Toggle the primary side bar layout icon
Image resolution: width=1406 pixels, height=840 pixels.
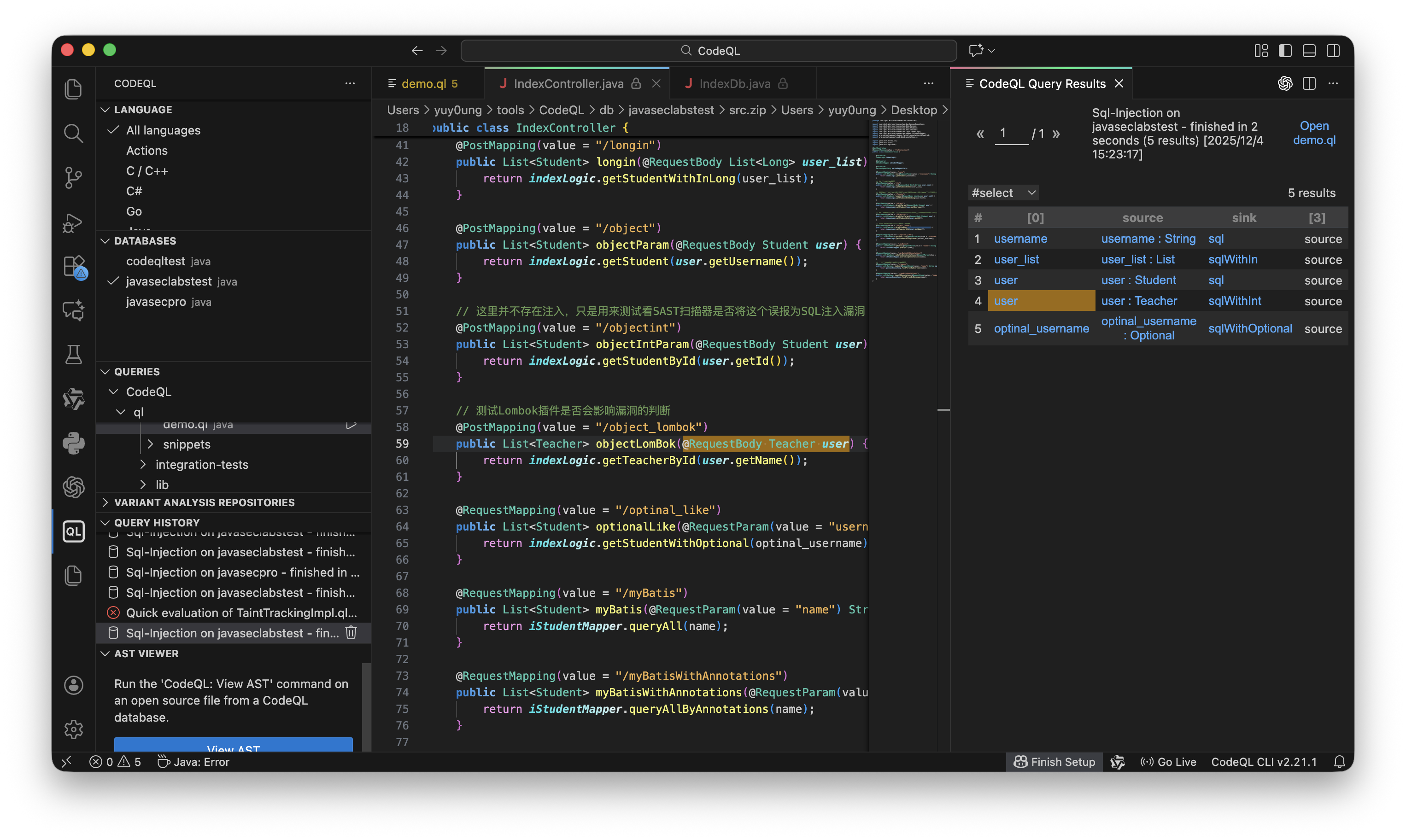1285,51
